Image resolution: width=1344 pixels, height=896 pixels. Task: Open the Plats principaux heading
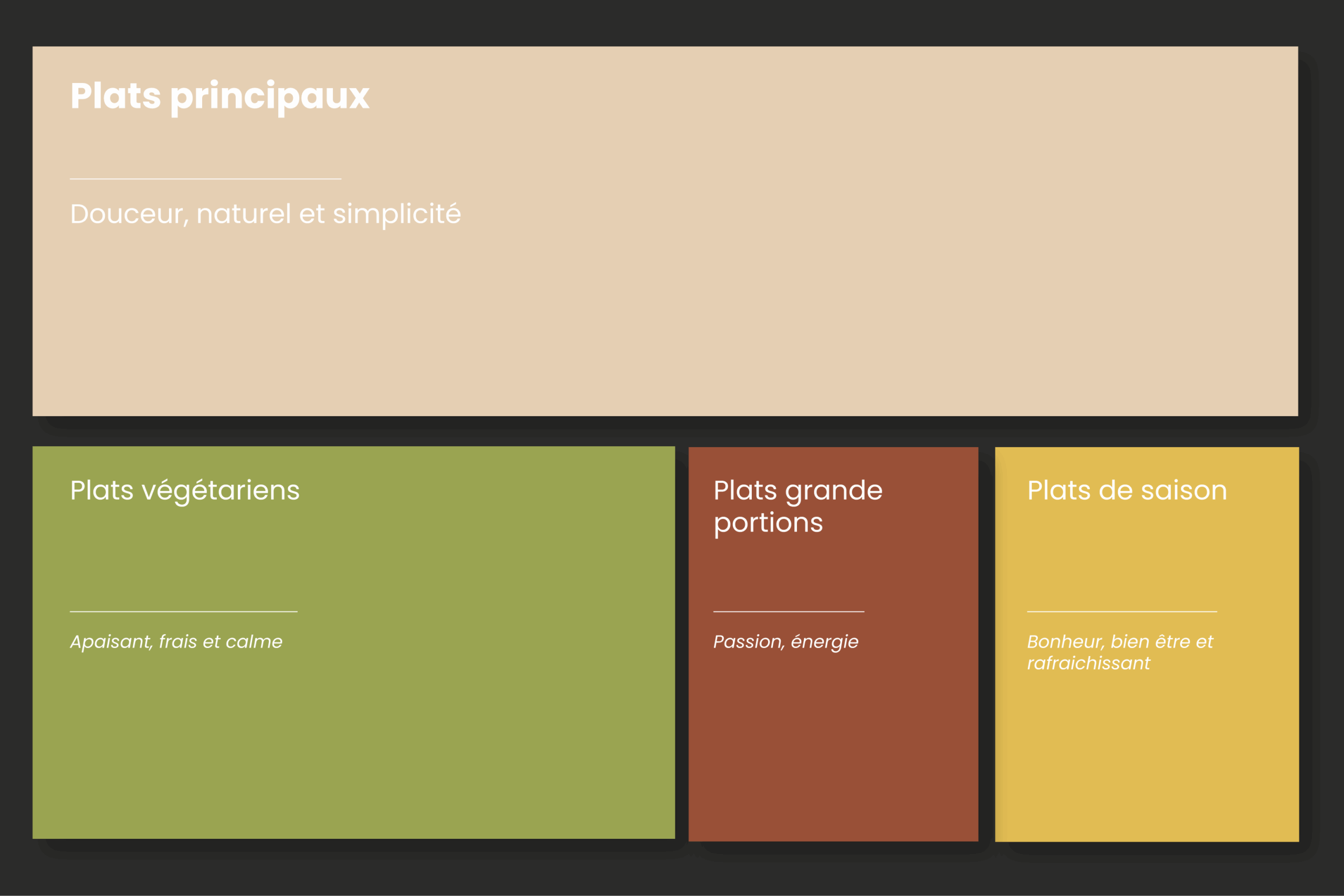tap(219, 96)
